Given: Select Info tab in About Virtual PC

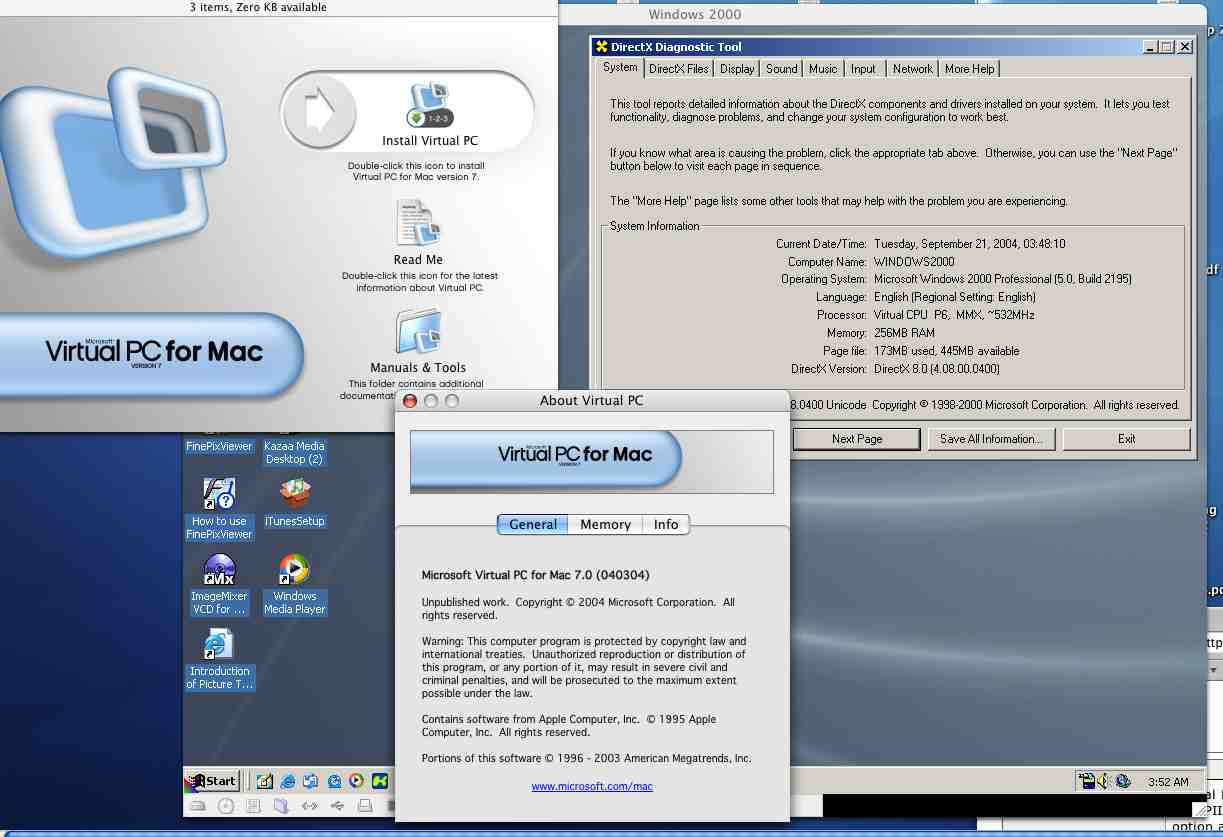Looking at the screenshot, I should (x=666, y=524).
